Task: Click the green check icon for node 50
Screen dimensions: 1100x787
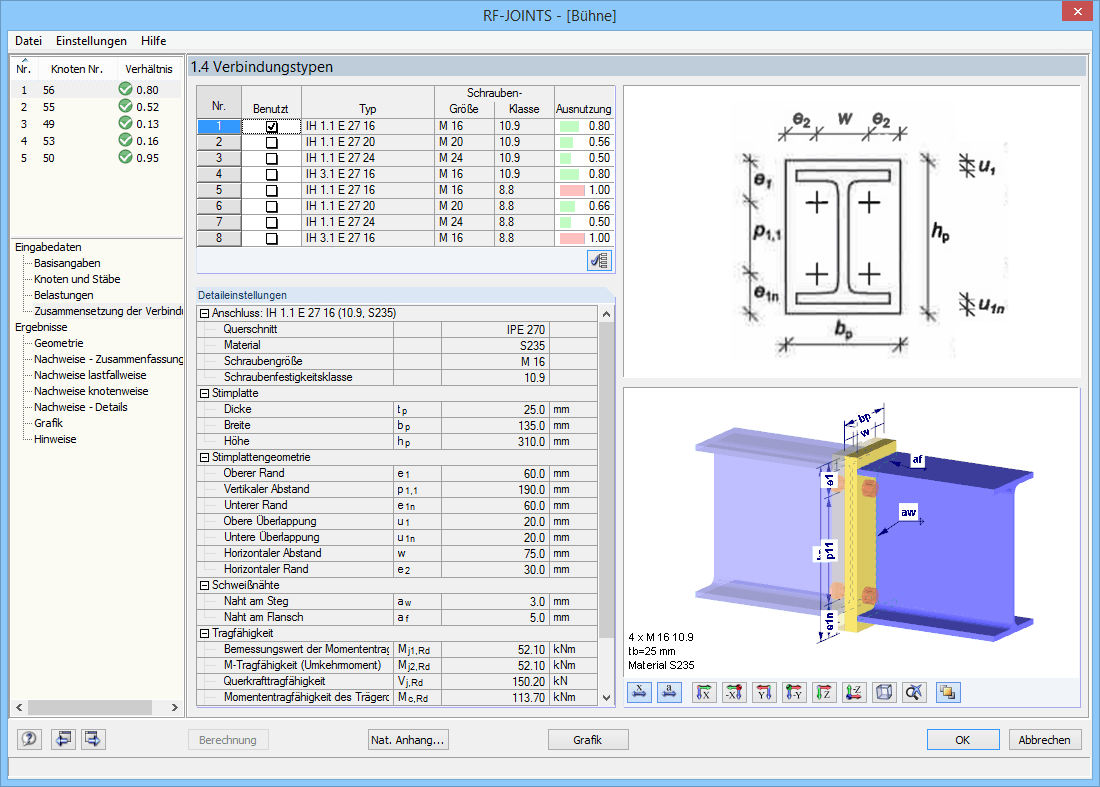Action: 126,157
